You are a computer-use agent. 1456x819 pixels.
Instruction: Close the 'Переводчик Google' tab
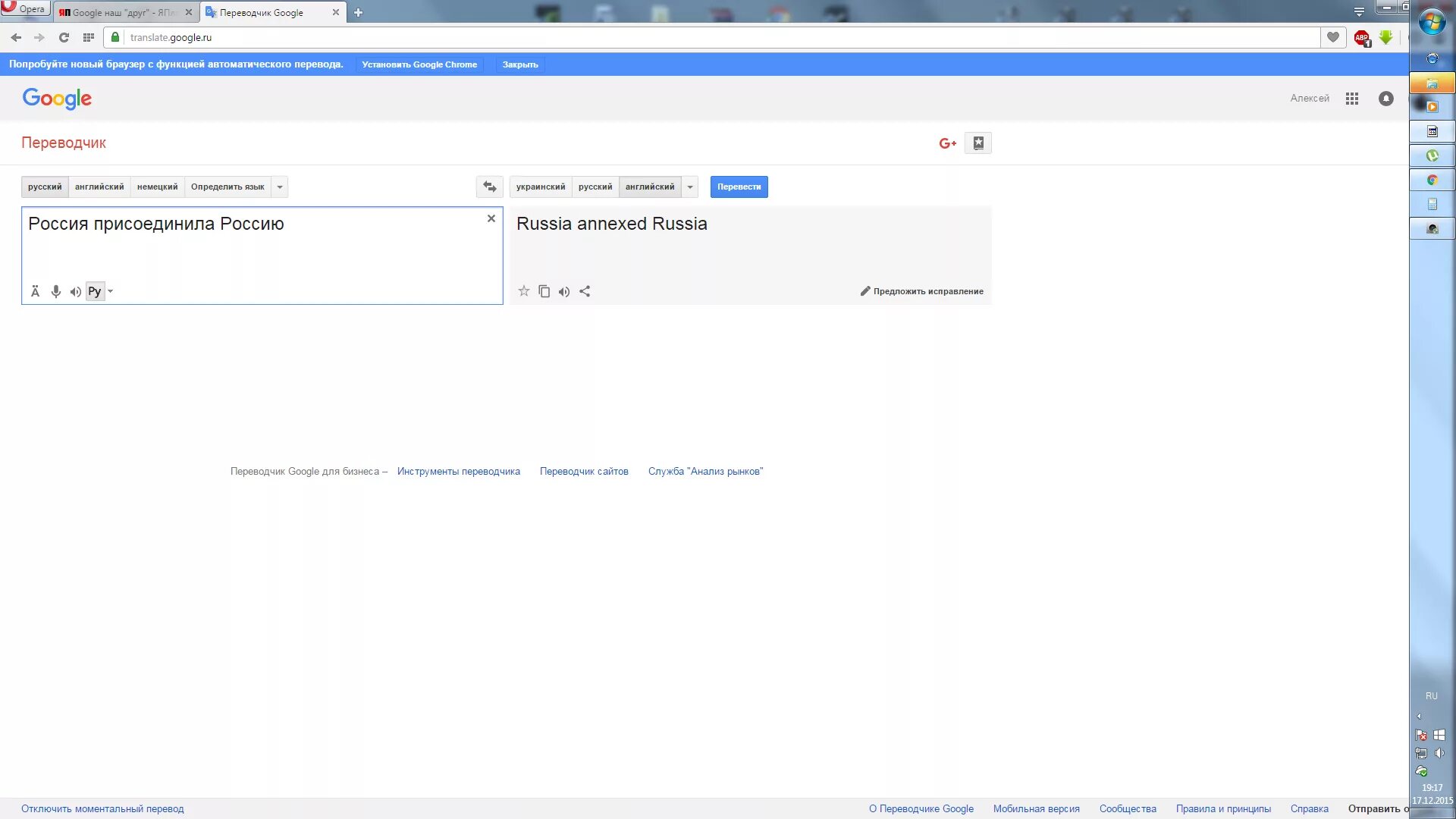(x=336, y=12)
